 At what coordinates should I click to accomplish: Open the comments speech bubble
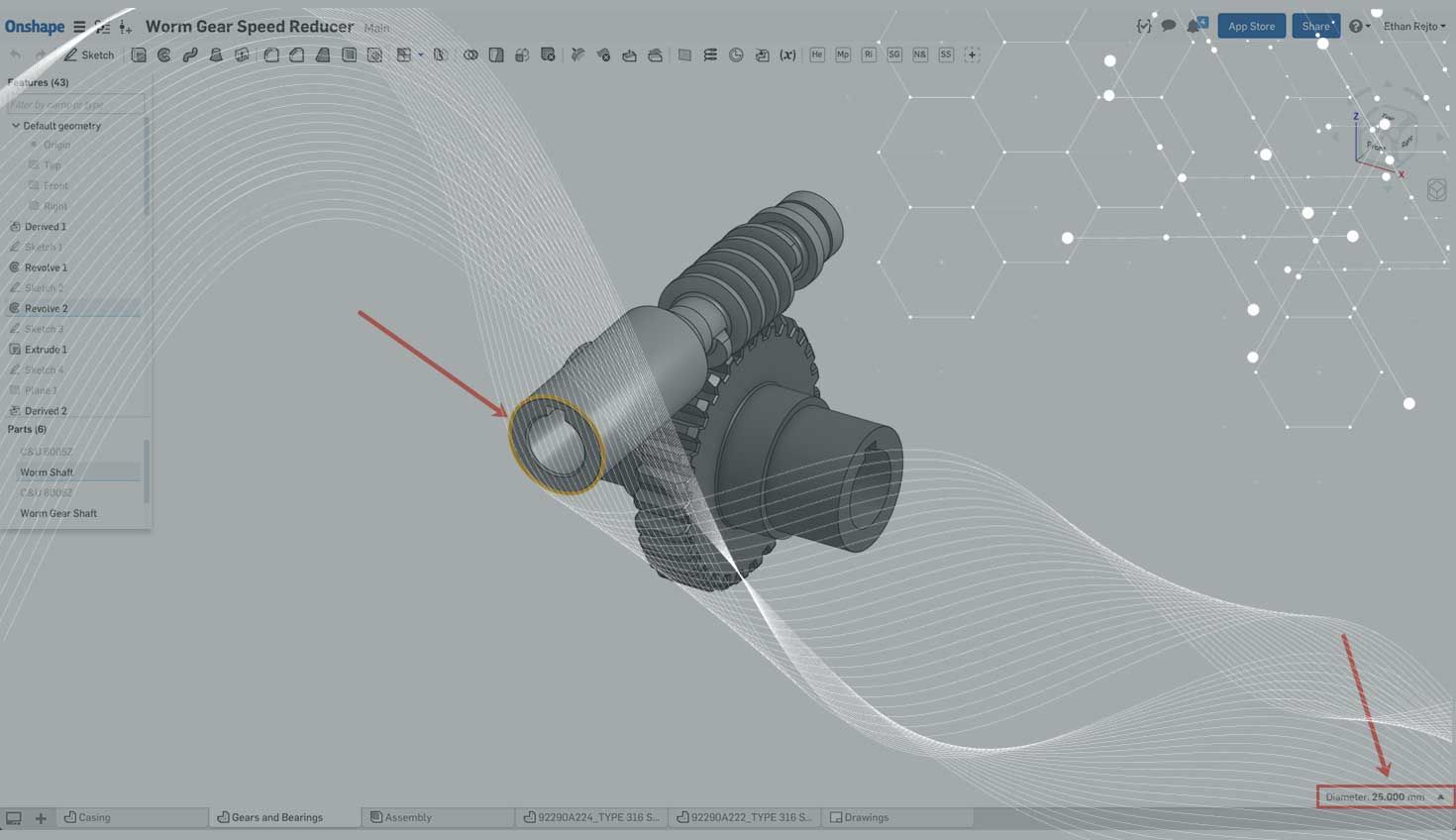1169,26
